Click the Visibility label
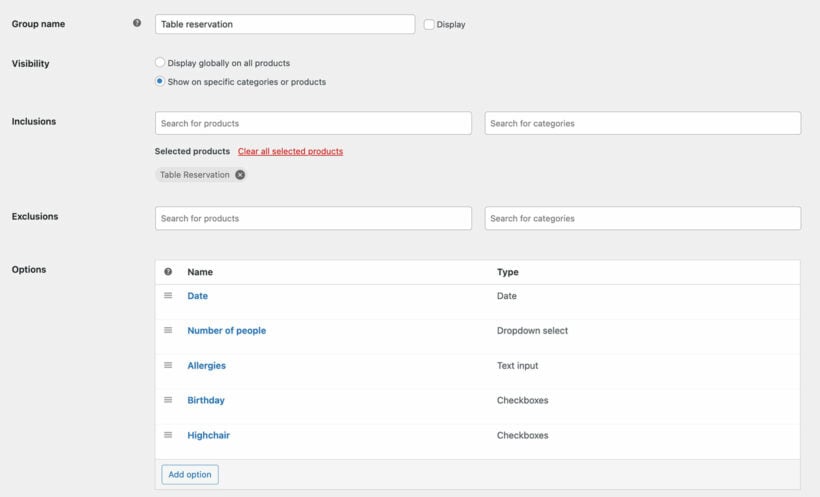The width and height of the screenshot is (820, 497). 30,63
